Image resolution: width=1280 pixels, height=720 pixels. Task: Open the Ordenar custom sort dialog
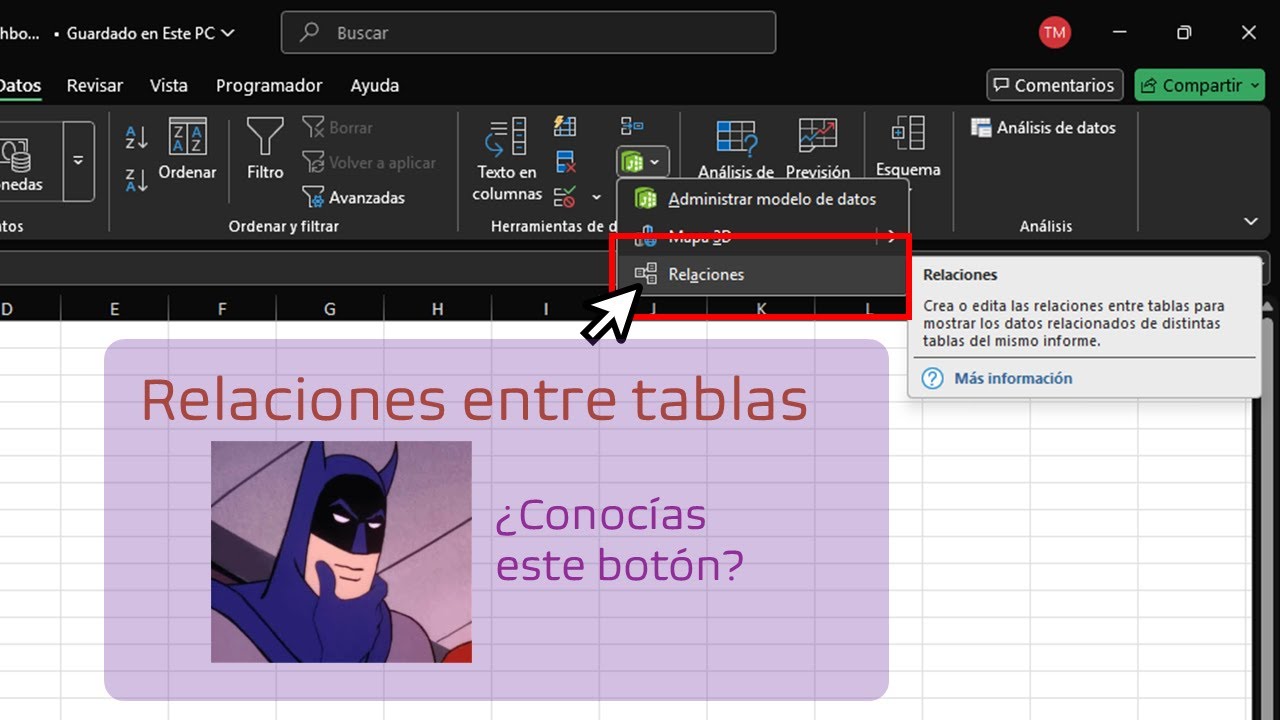(187, 150)
